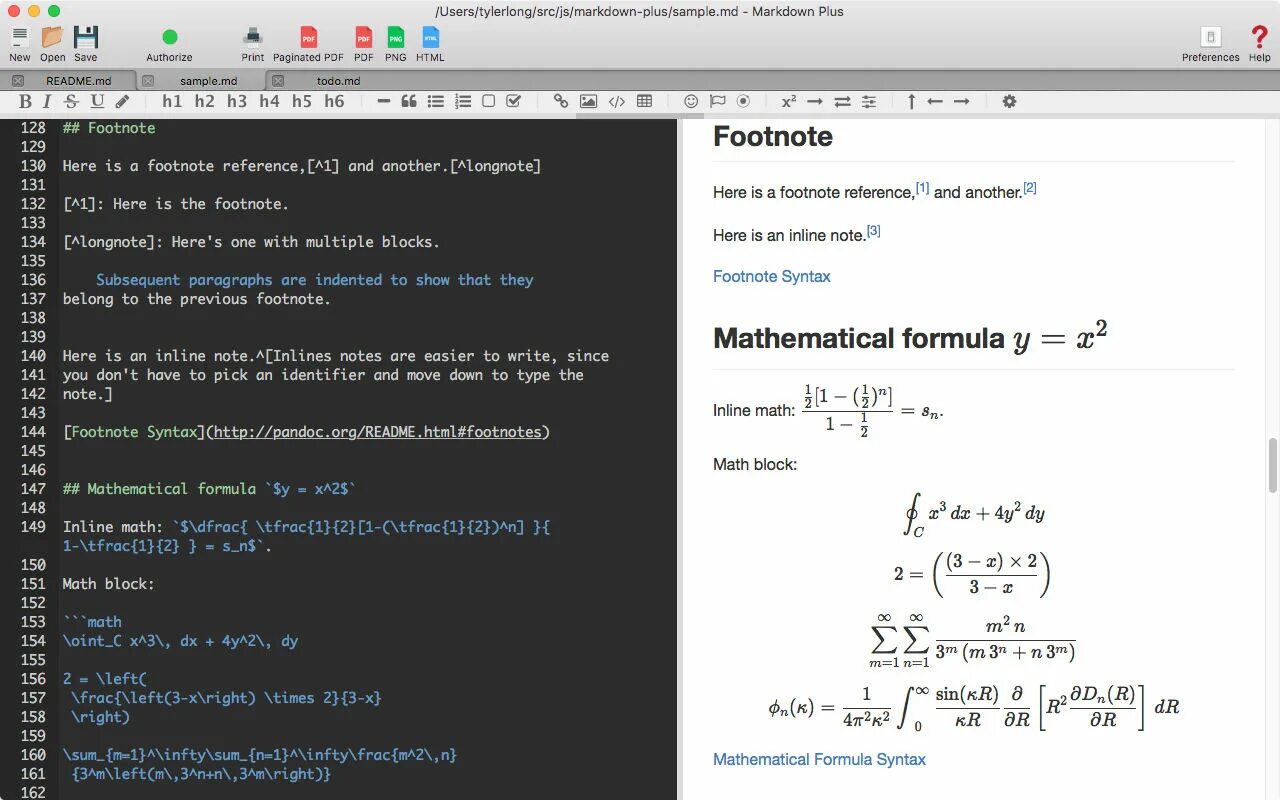Switch to the todo.md tab

338,80
